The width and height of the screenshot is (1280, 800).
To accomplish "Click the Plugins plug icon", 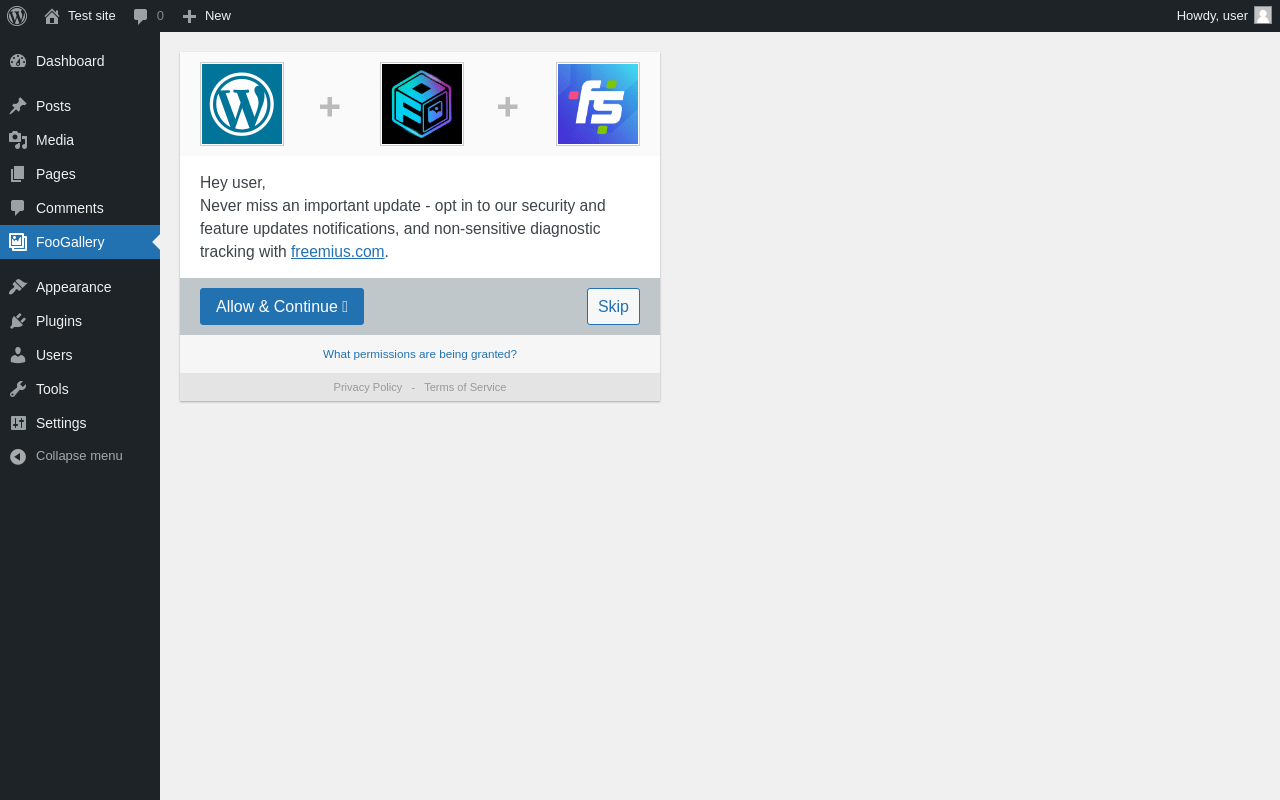I will pos(18,321).
